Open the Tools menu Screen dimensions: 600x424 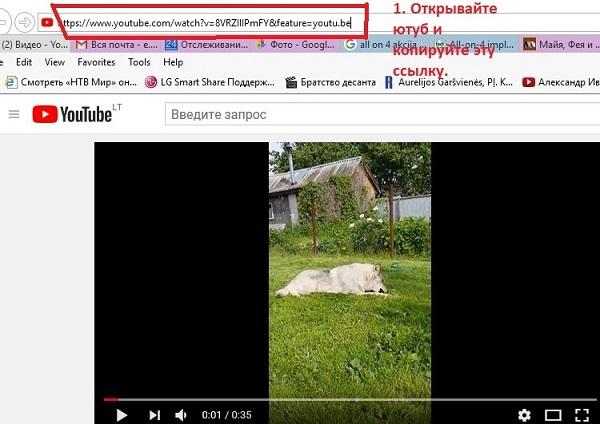(x=139, y=62)
